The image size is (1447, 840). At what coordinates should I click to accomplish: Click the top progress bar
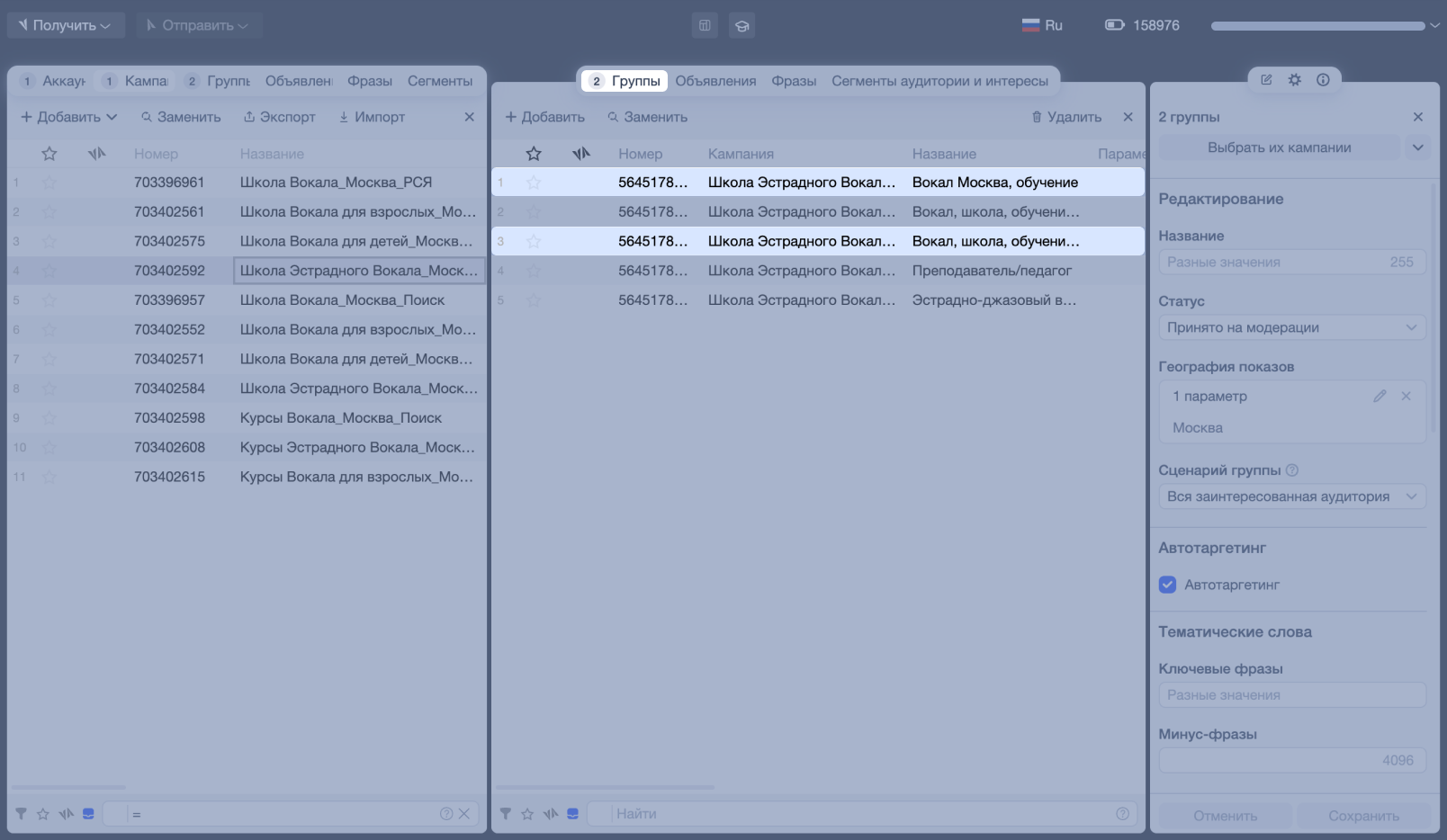(x=1317, y=26)
